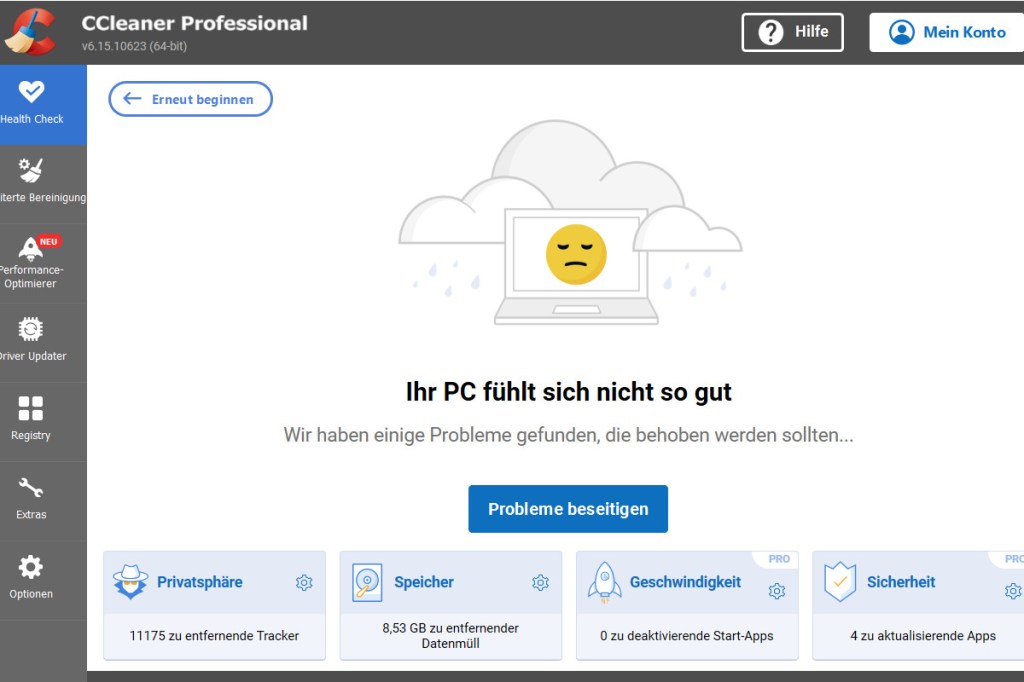Click the Speicher hard drive icon
1024x682 pixels.
click(x=367, y=582)
